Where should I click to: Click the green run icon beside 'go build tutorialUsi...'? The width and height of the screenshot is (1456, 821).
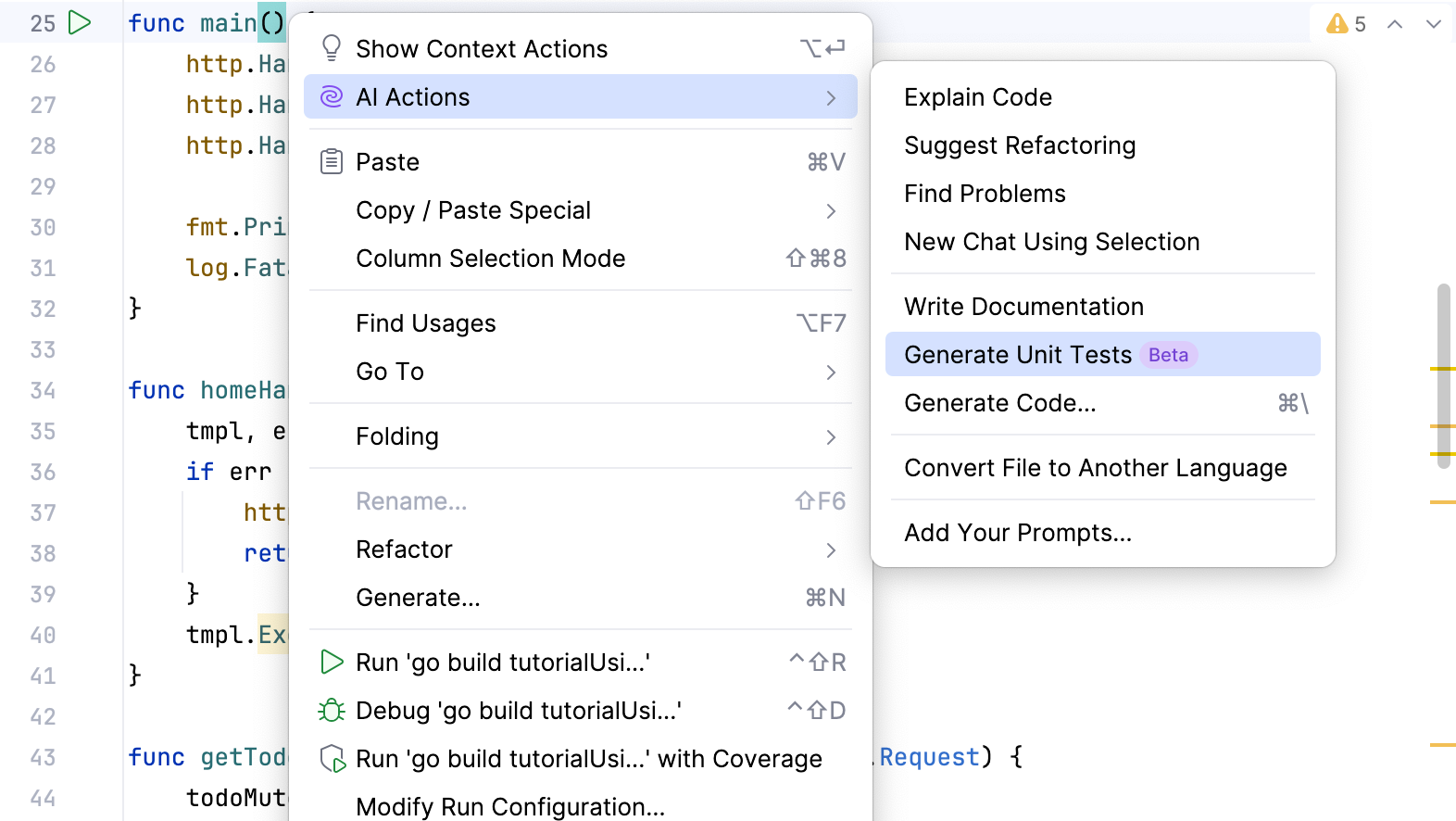(x=331, y=662)
